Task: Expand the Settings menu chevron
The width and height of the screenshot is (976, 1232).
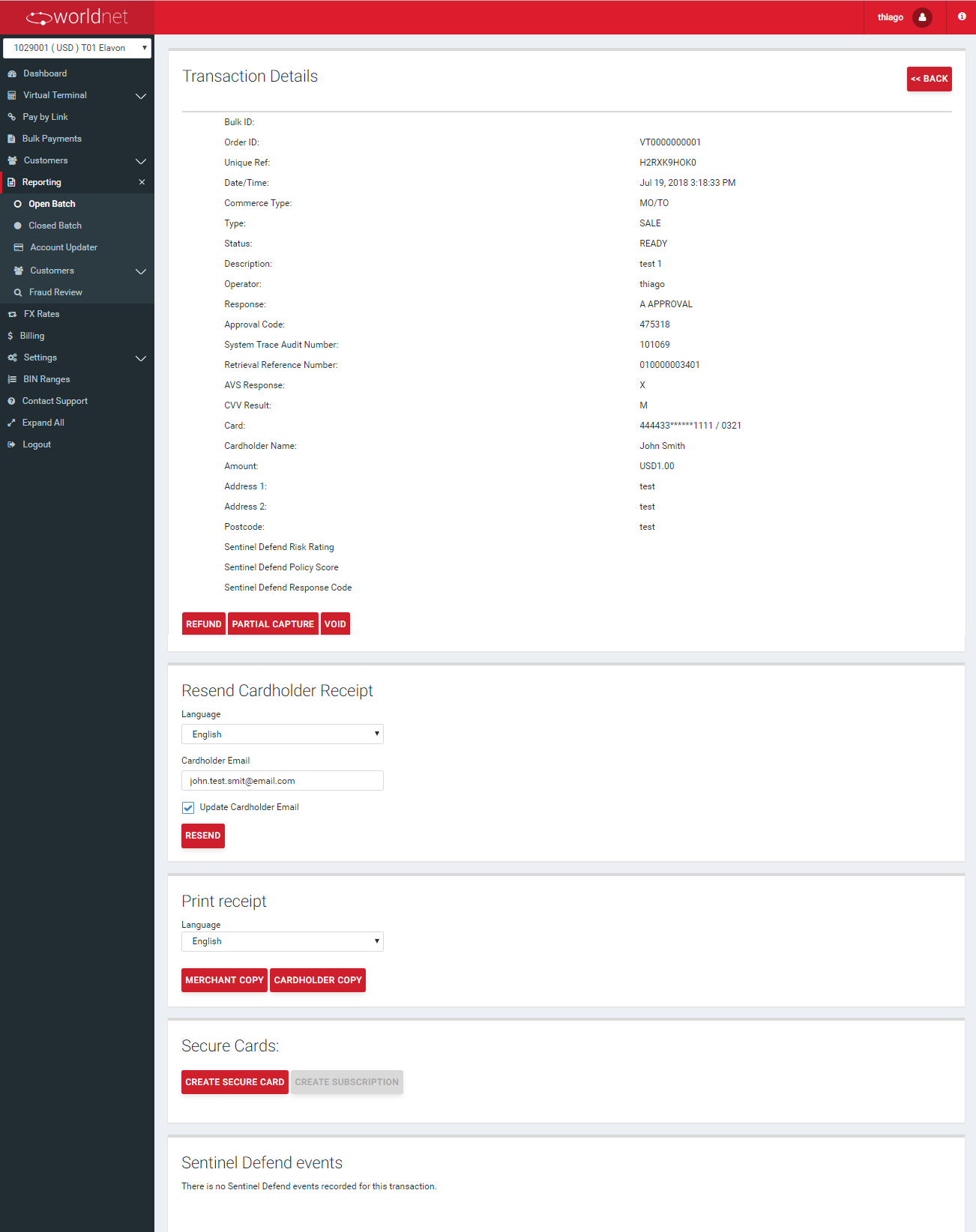Action: point(140,358)
